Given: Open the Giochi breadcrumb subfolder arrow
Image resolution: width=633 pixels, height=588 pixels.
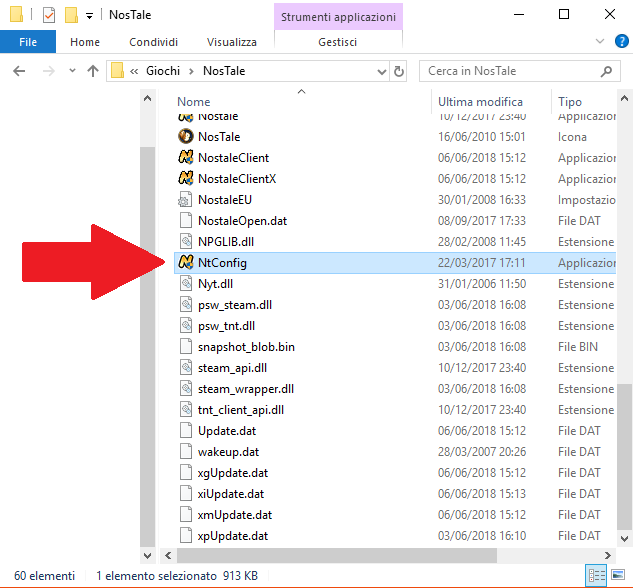Looking at the screenshot, I should 191,71.
